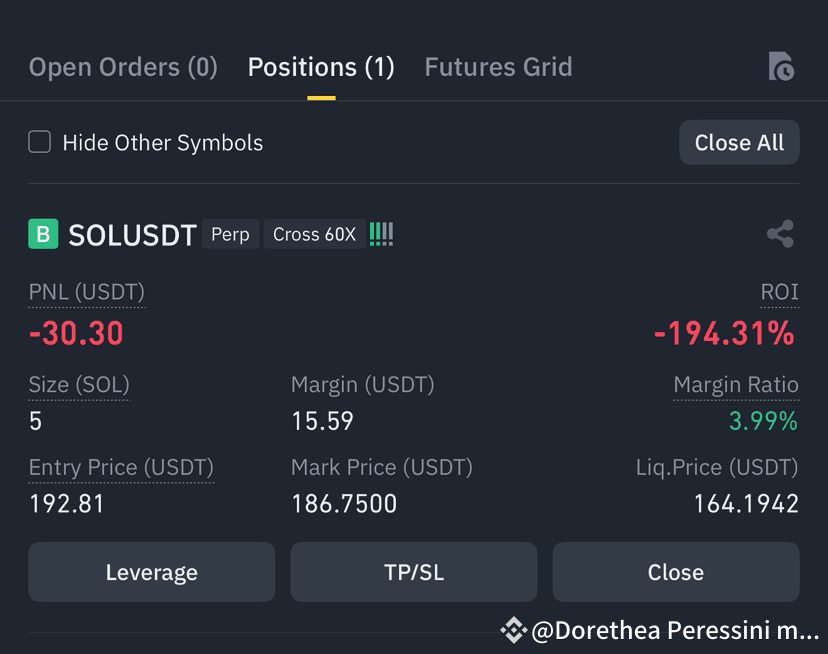View the Margin Ratio definition
This screenshot has width=828, height=654.
736,384
